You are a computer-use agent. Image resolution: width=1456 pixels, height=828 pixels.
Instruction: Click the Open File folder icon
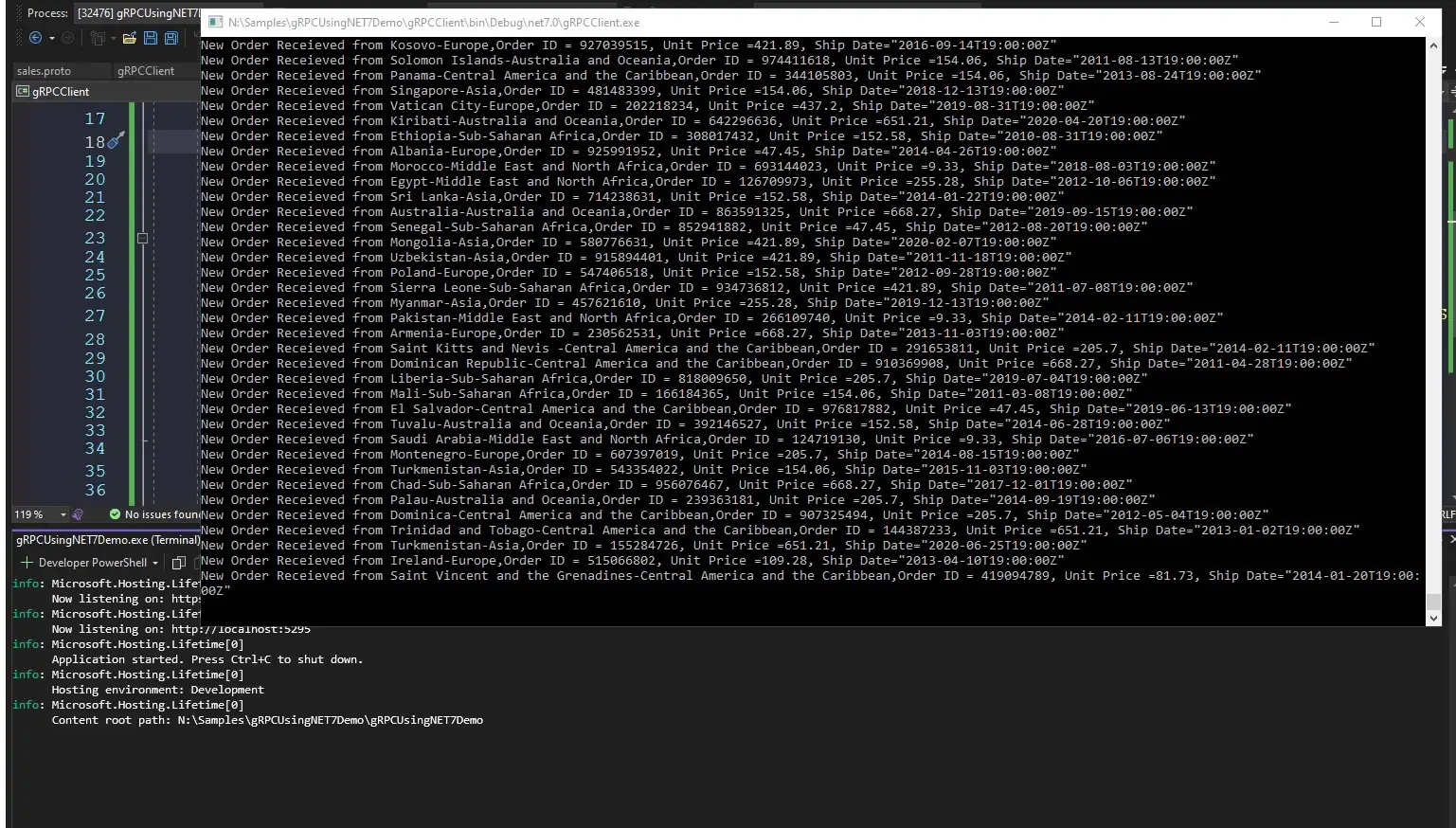click(x=129, y=38)
